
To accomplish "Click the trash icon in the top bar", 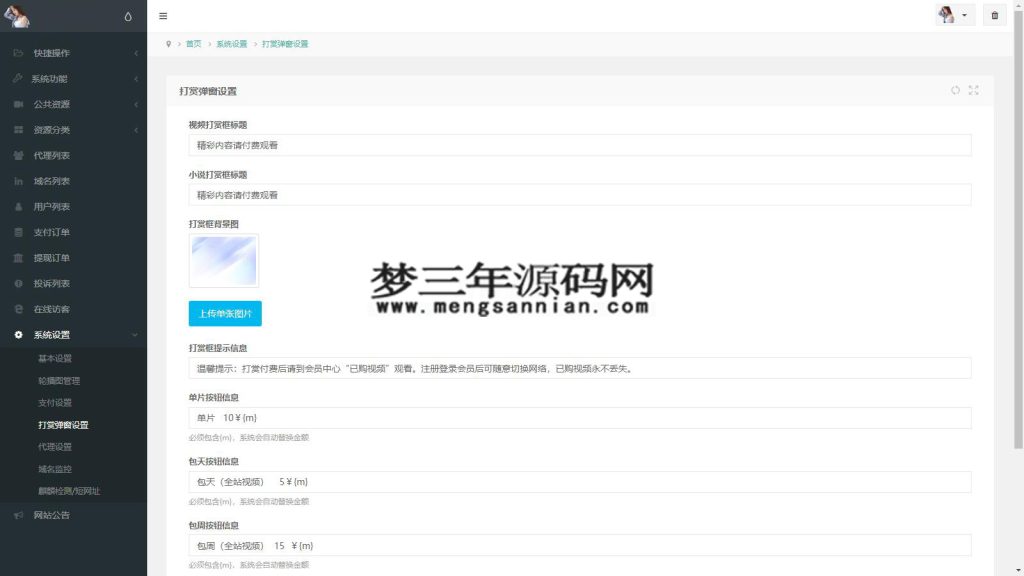I will 995,15.
